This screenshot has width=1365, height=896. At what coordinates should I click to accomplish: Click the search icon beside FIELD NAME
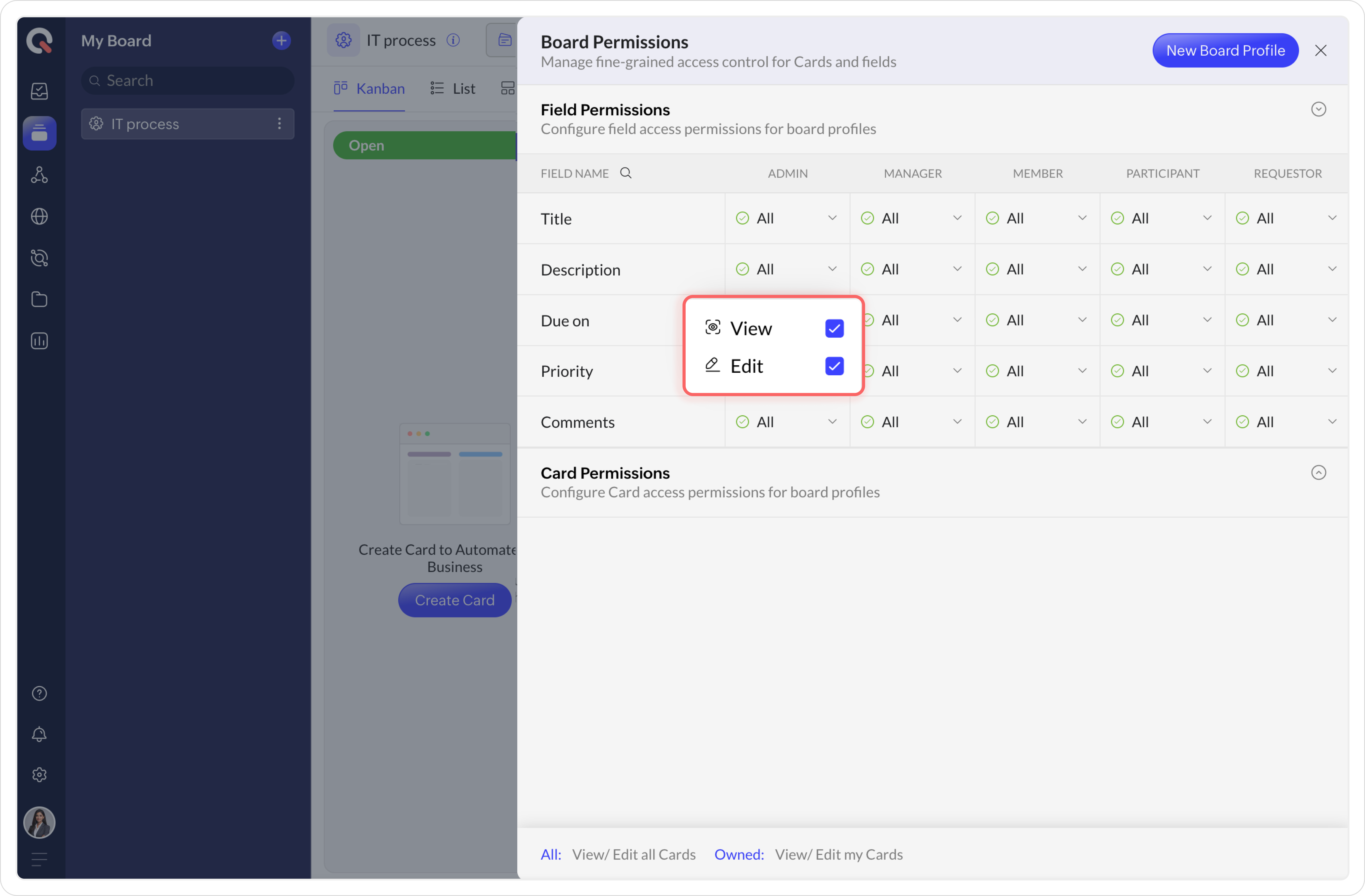626,173
